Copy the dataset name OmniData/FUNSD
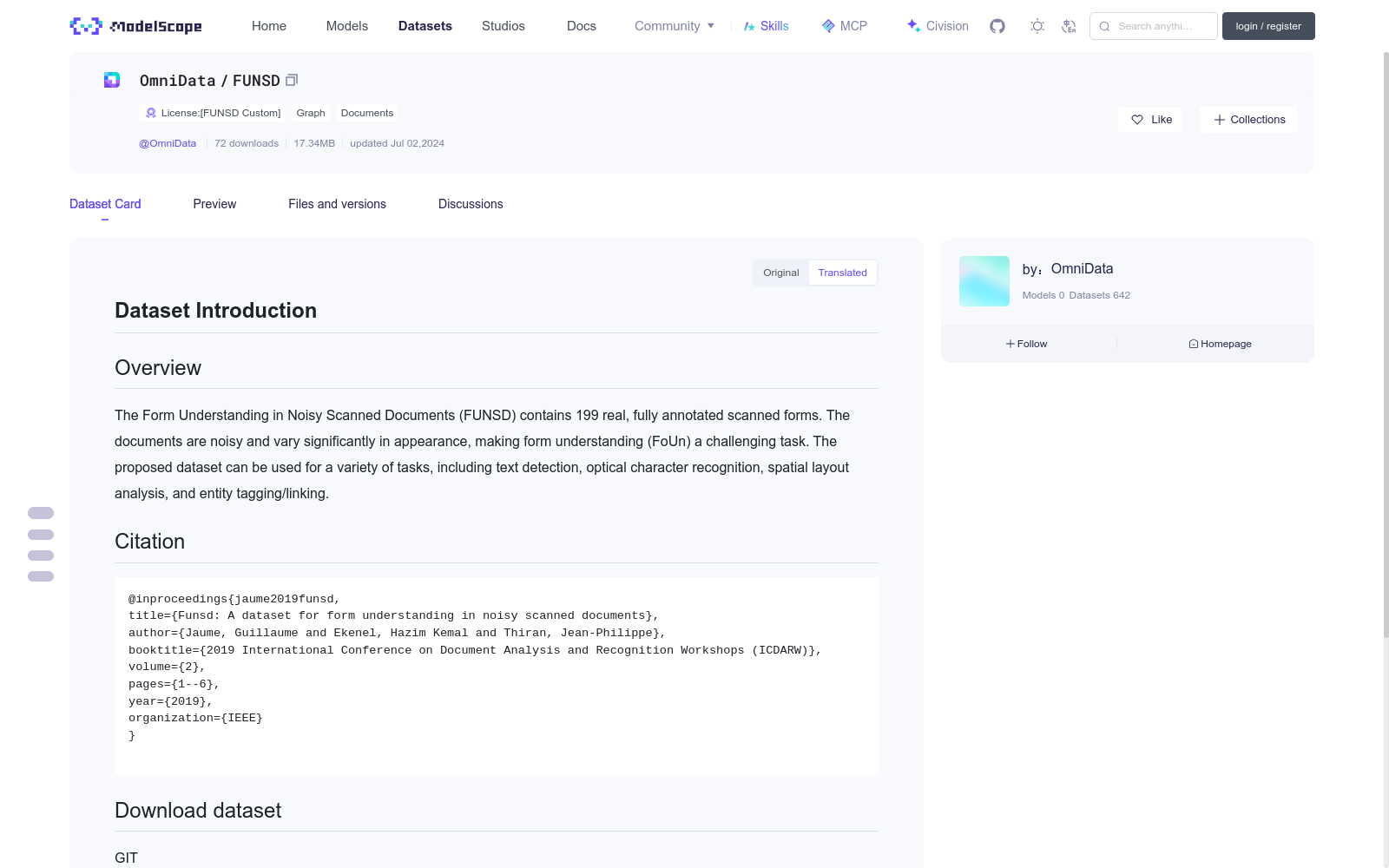1389x868 pixels. (292, 80)
